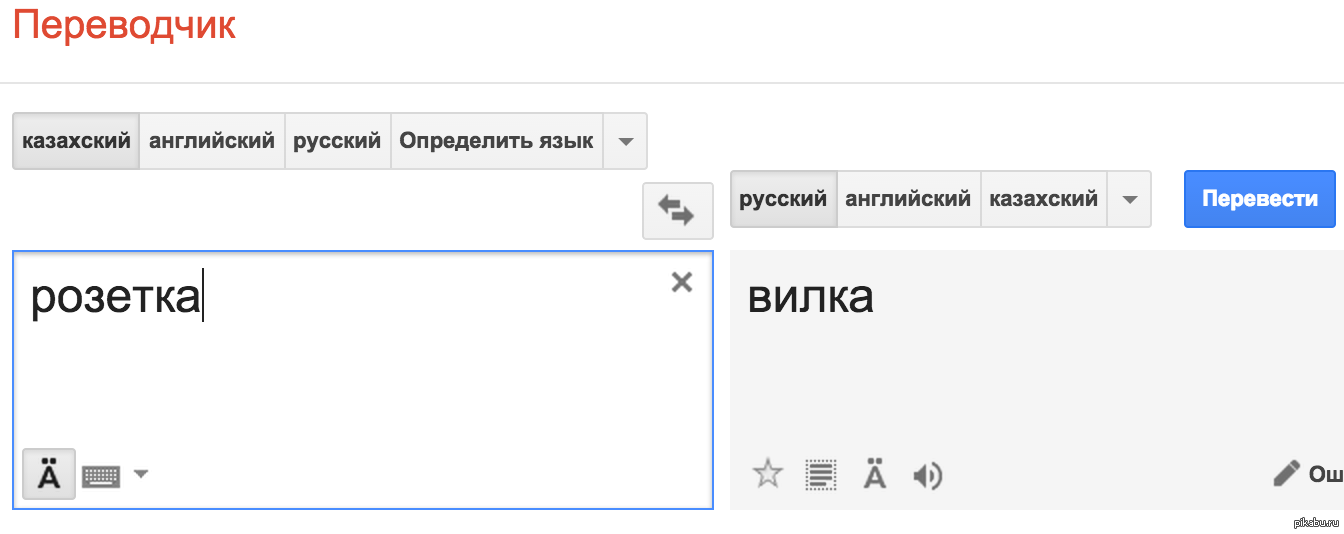Listen to the translation audio

[x=928, y=476]
